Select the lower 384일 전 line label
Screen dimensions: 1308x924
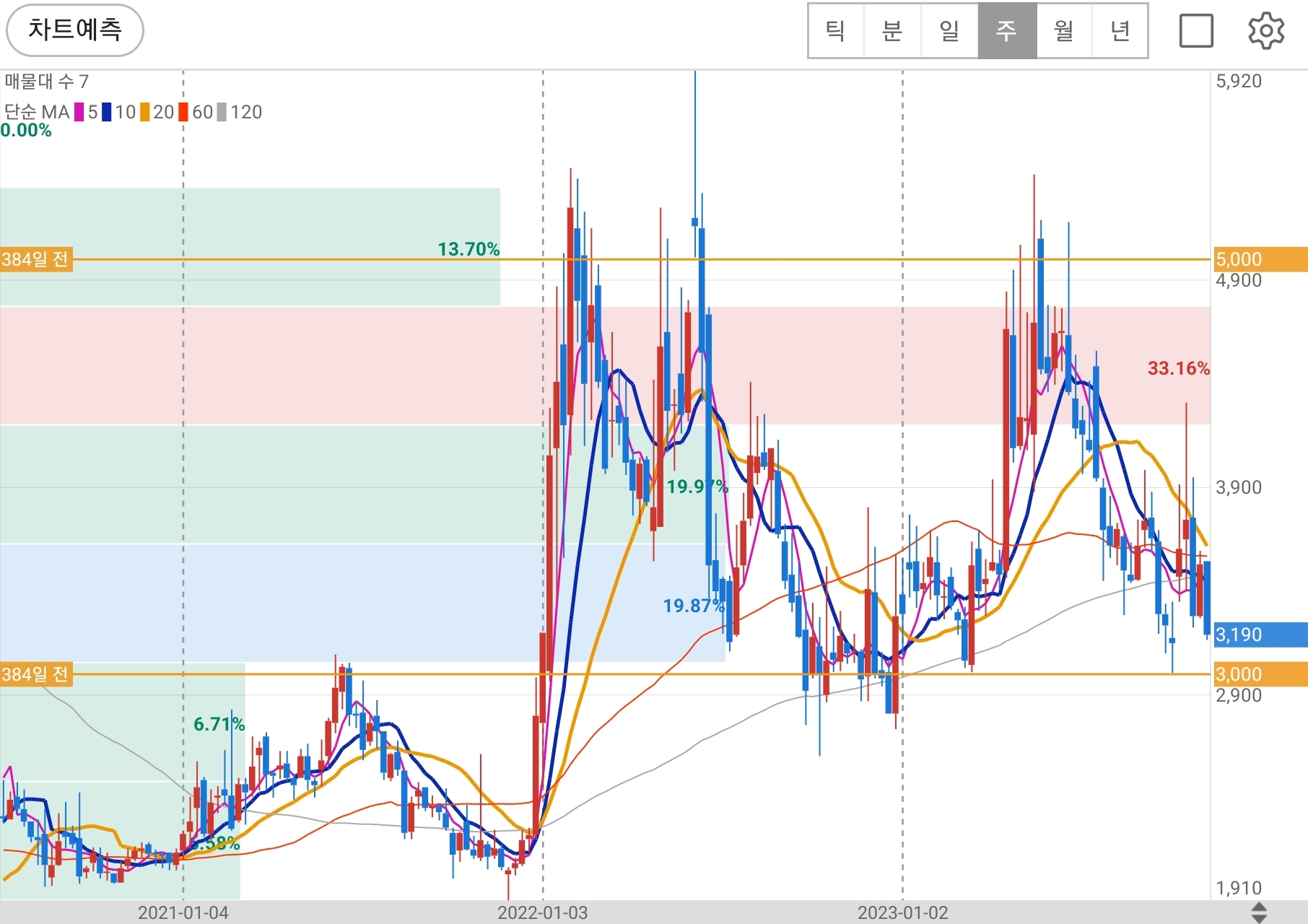click(36, 675)
